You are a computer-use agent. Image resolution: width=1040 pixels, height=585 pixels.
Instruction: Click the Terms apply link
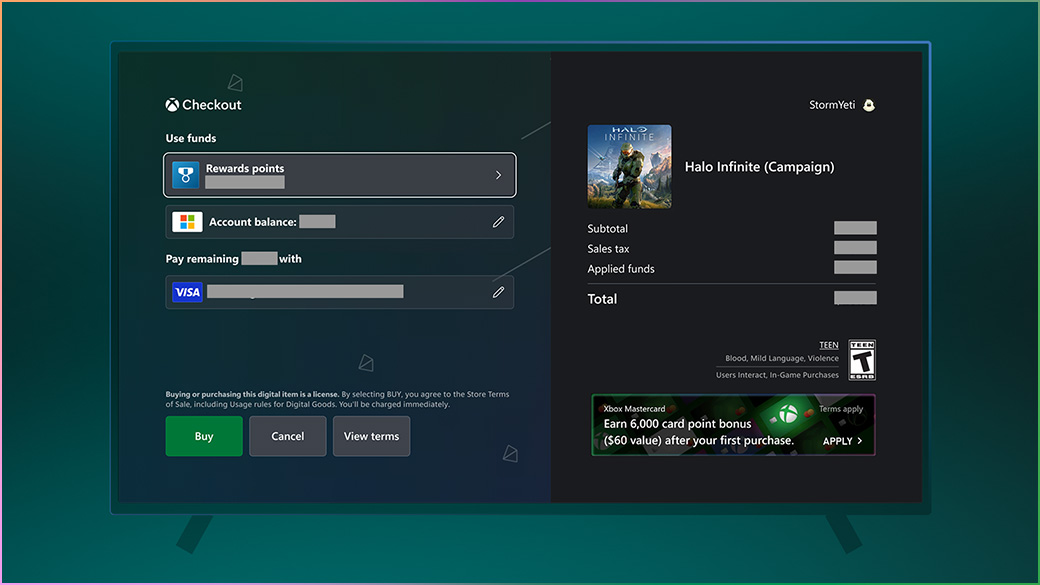(x=843, y=409)
